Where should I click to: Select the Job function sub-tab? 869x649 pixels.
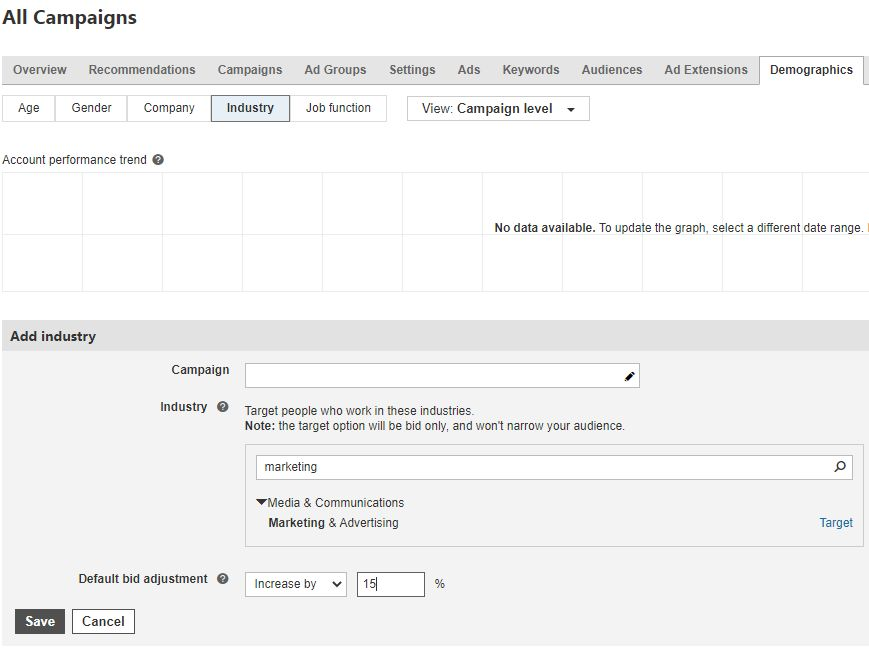pos(338,108)
